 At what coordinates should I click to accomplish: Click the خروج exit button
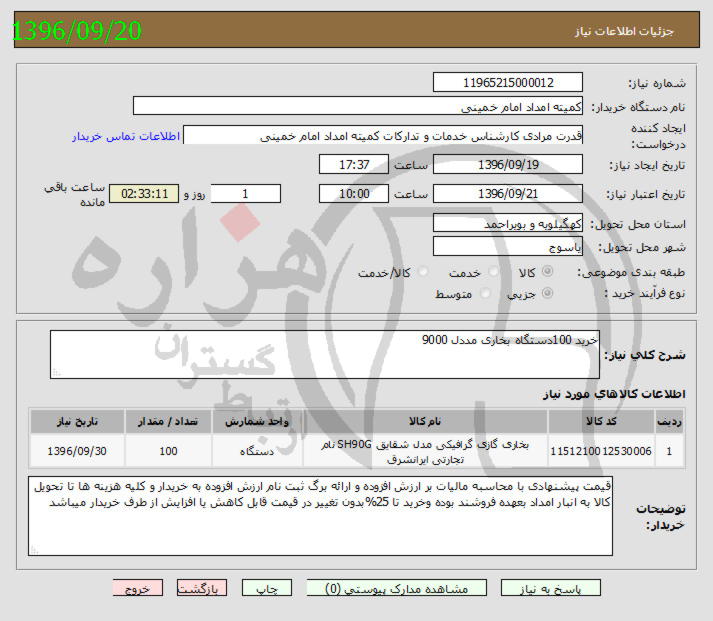tap(138, 588)
